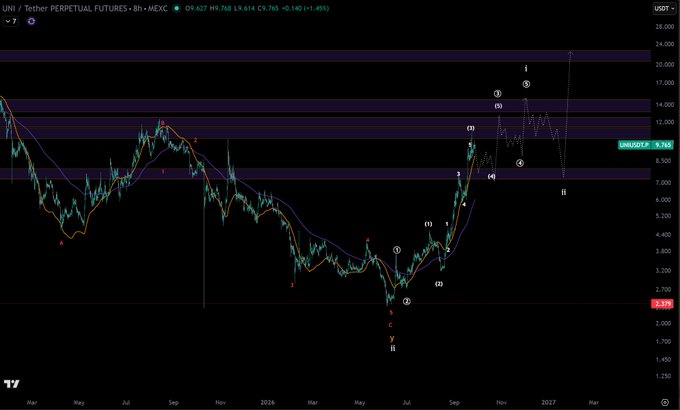Select the white (1) wave label
Screen dimensions: 680x410
(428, 224)
